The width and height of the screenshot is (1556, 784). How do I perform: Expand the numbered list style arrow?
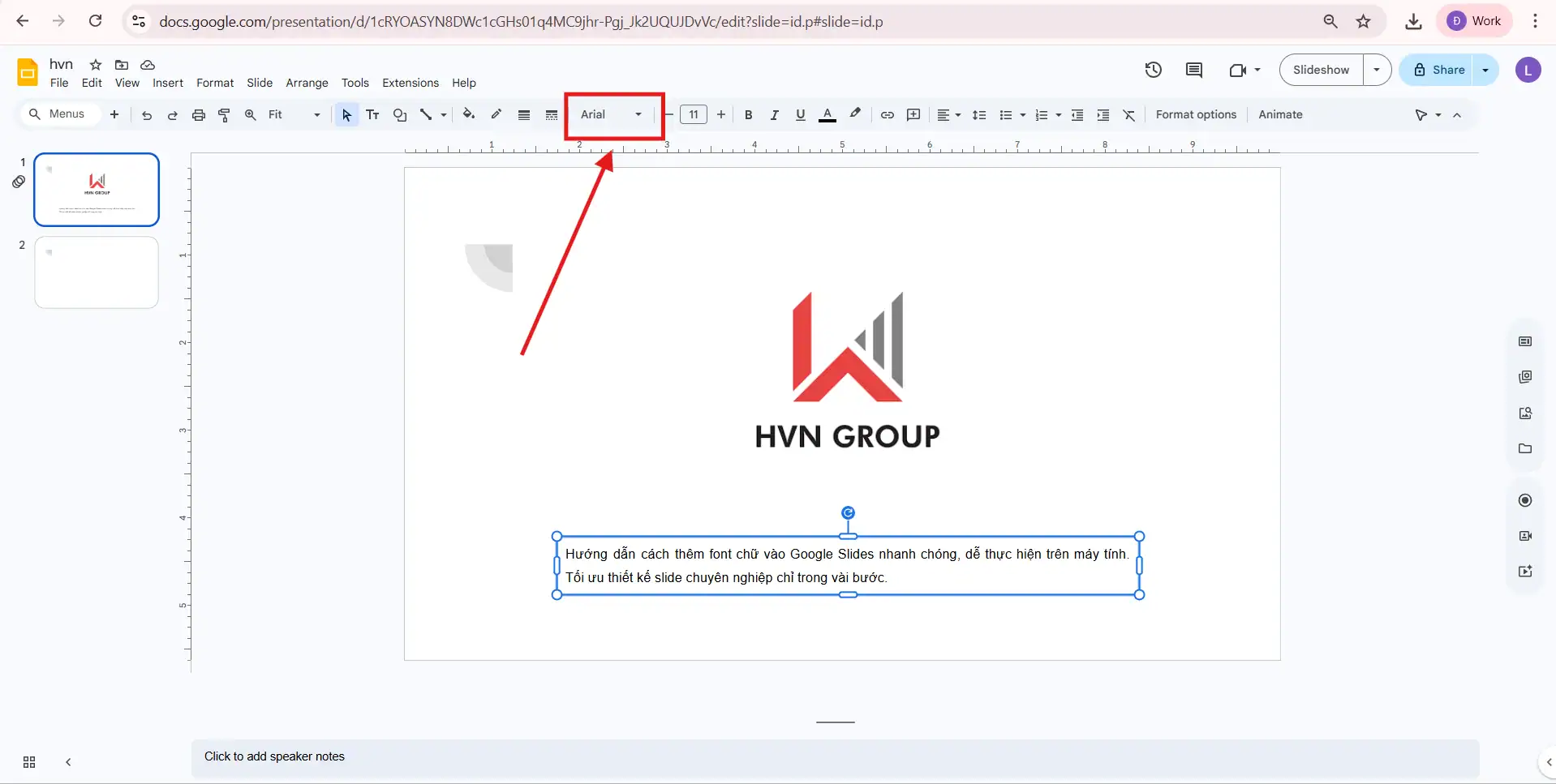pyautogui.click(x=1059, y=115)
